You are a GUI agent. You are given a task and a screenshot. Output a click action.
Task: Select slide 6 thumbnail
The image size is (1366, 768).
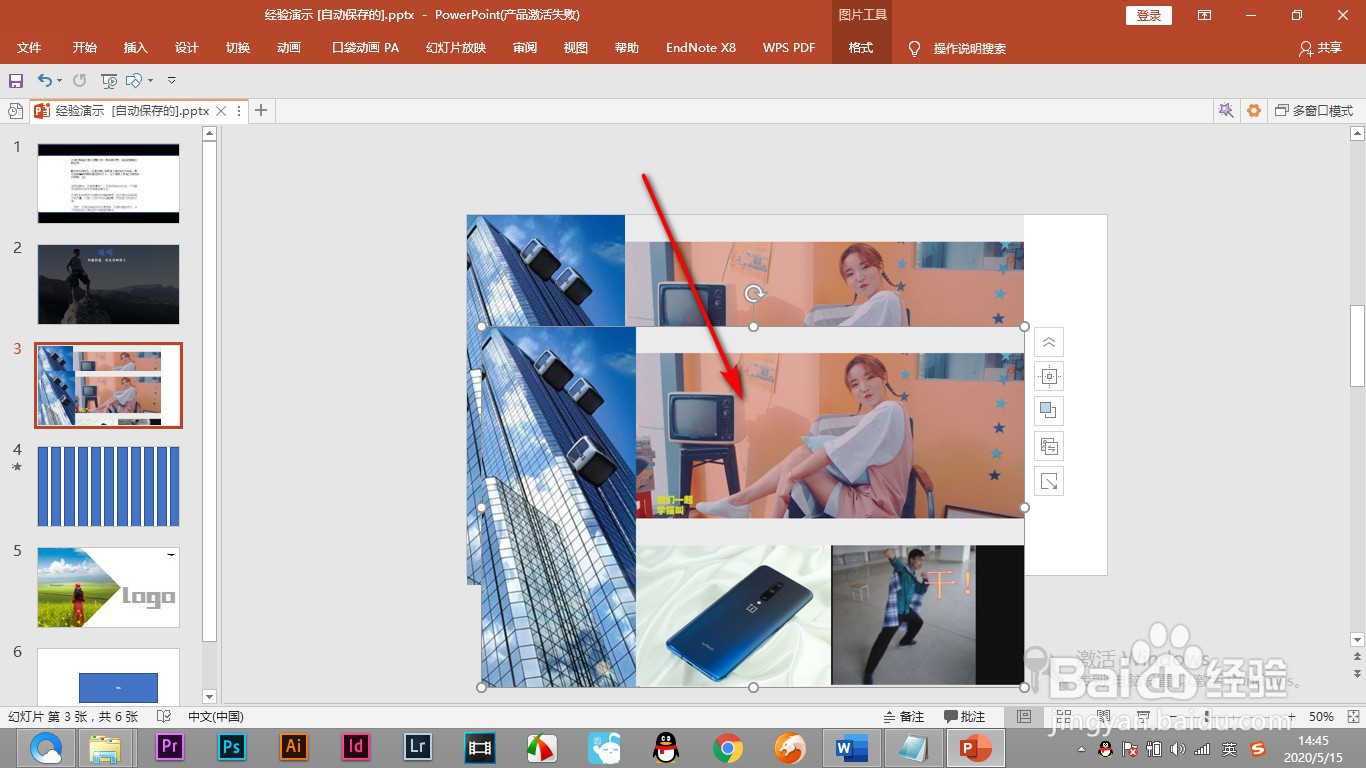tap(108, 676)
